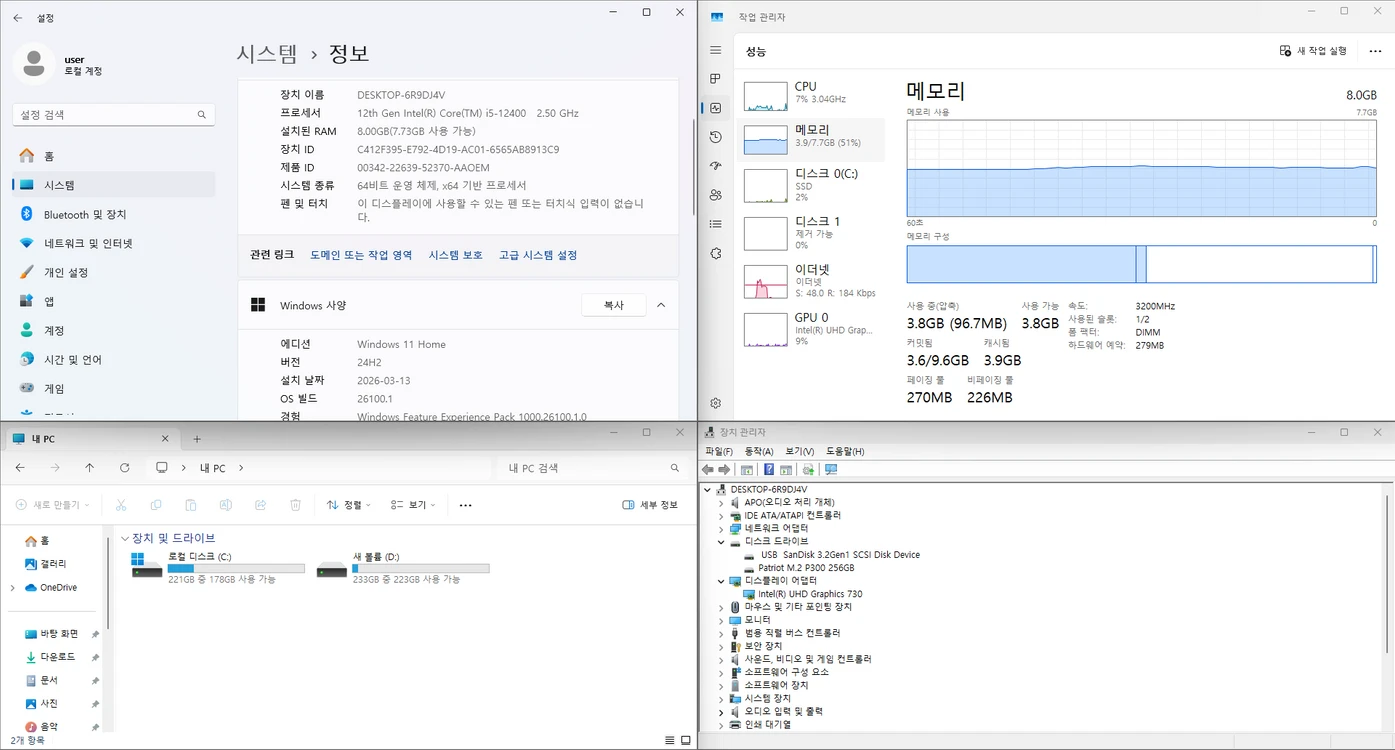The height and width of the screenshot is (750, 1395).
Task: Click Device Manager blue question mark help icon
Action: coord(769,469)
